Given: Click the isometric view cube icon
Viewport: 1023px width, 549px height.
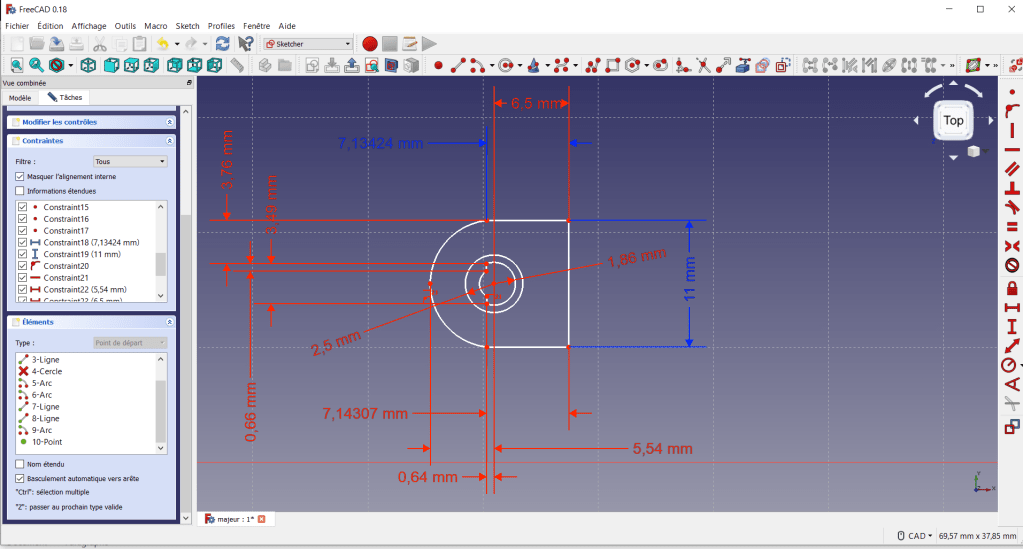Looking at the screenshot, I should (x=88, y=66).
